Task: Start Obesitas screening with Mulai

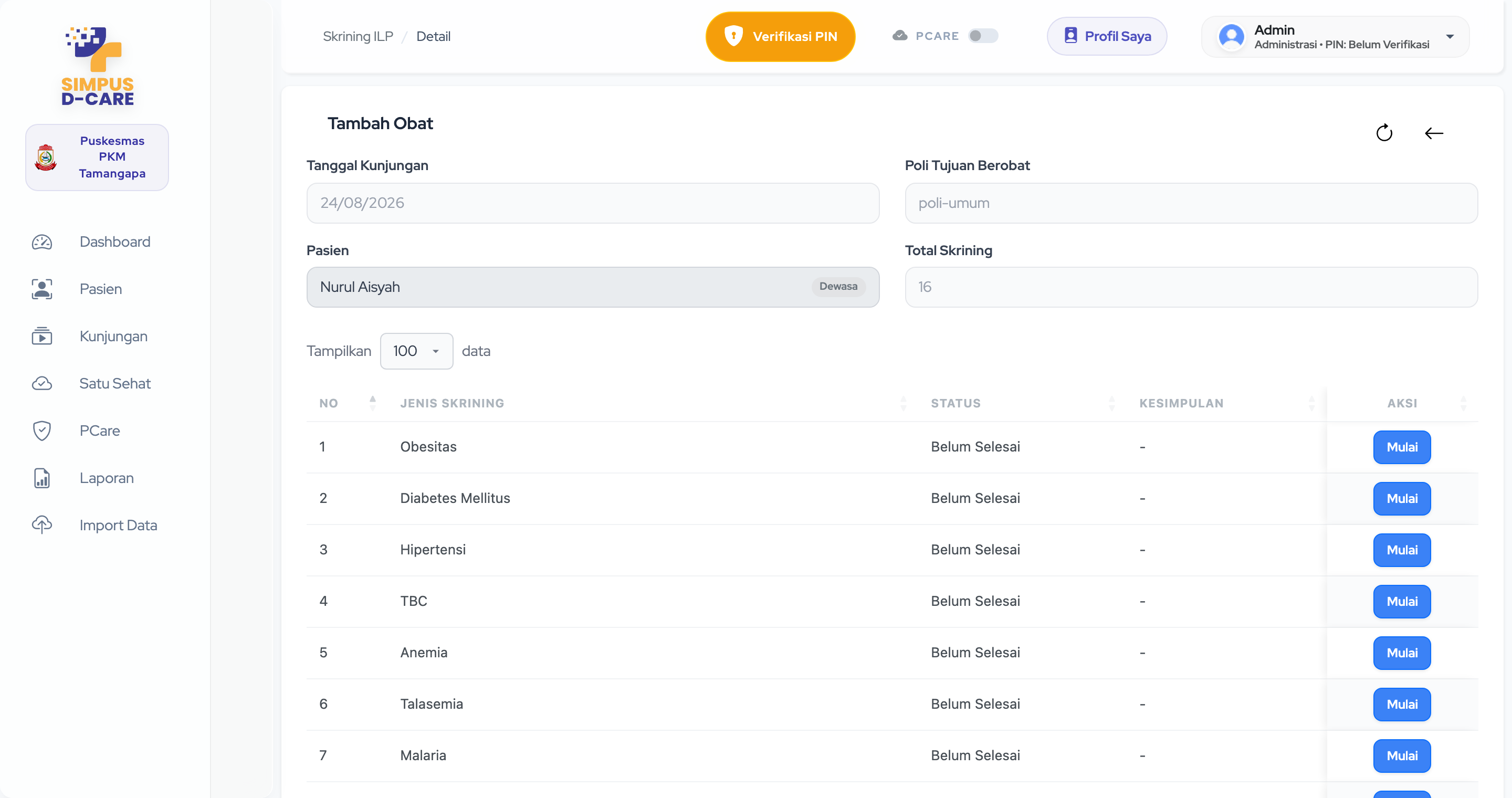Action: coord(1402,447)
